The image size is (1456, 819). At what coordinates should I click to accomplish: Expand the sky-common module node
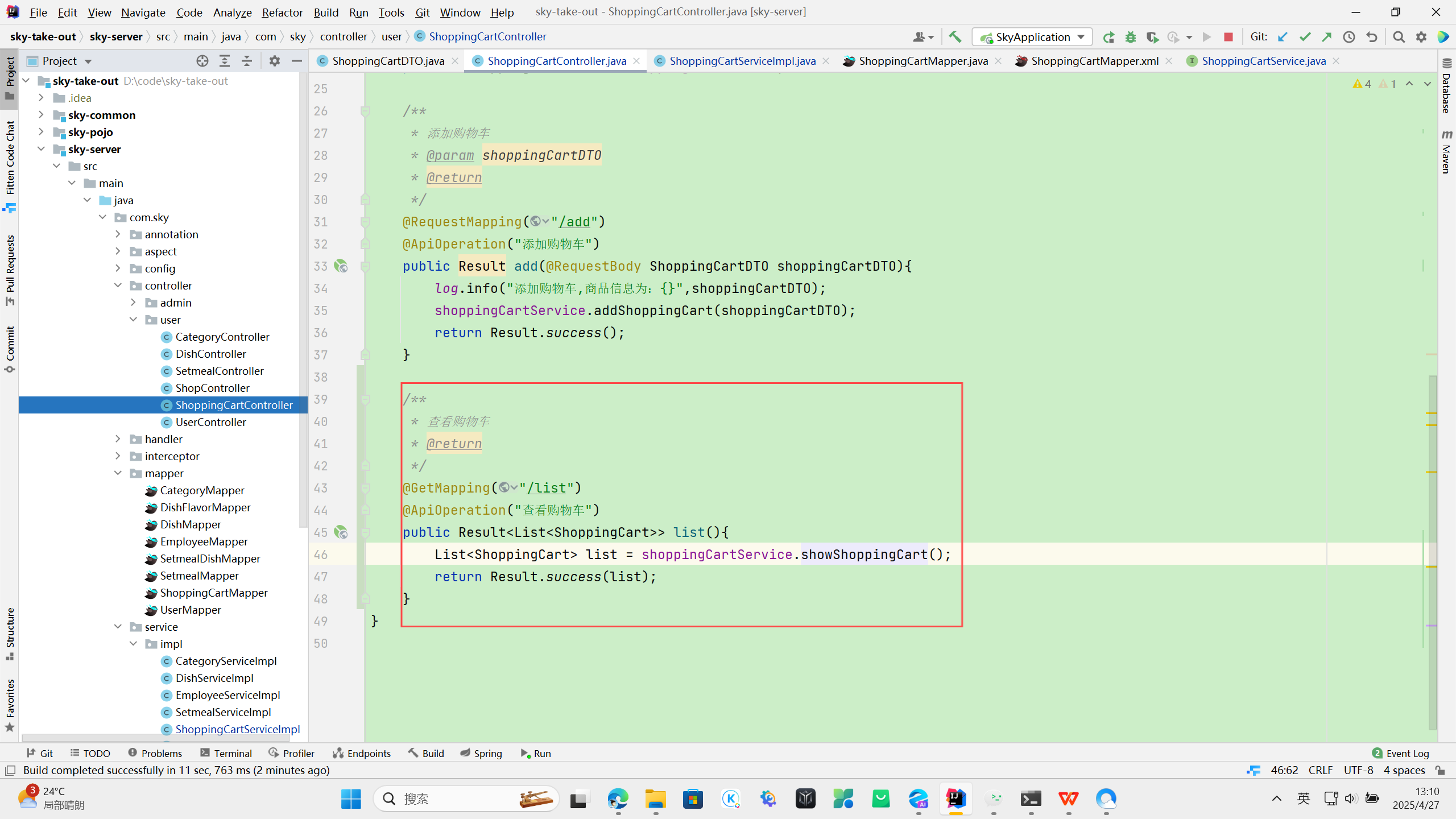[41, 115]
